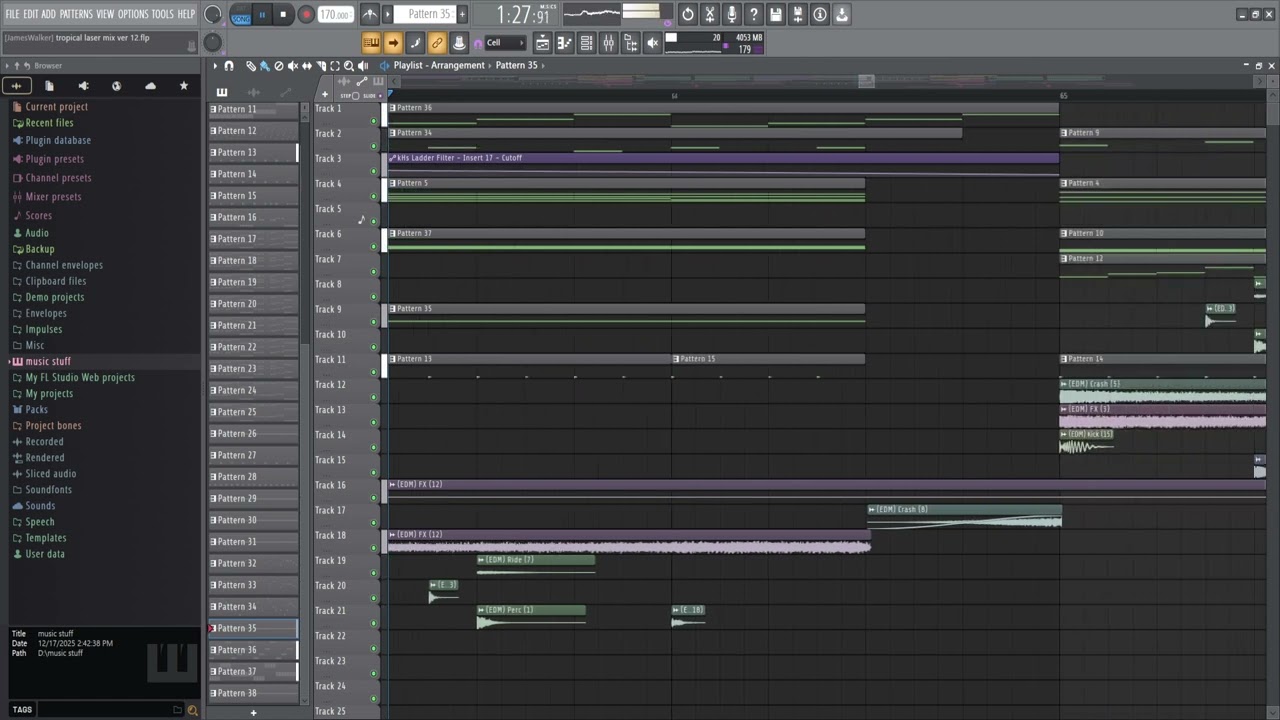Image resolution: width=1280 pixels, height=720 pixels.
Task: Toggle the step edit arrow button
Action: [x=393, y=43]
